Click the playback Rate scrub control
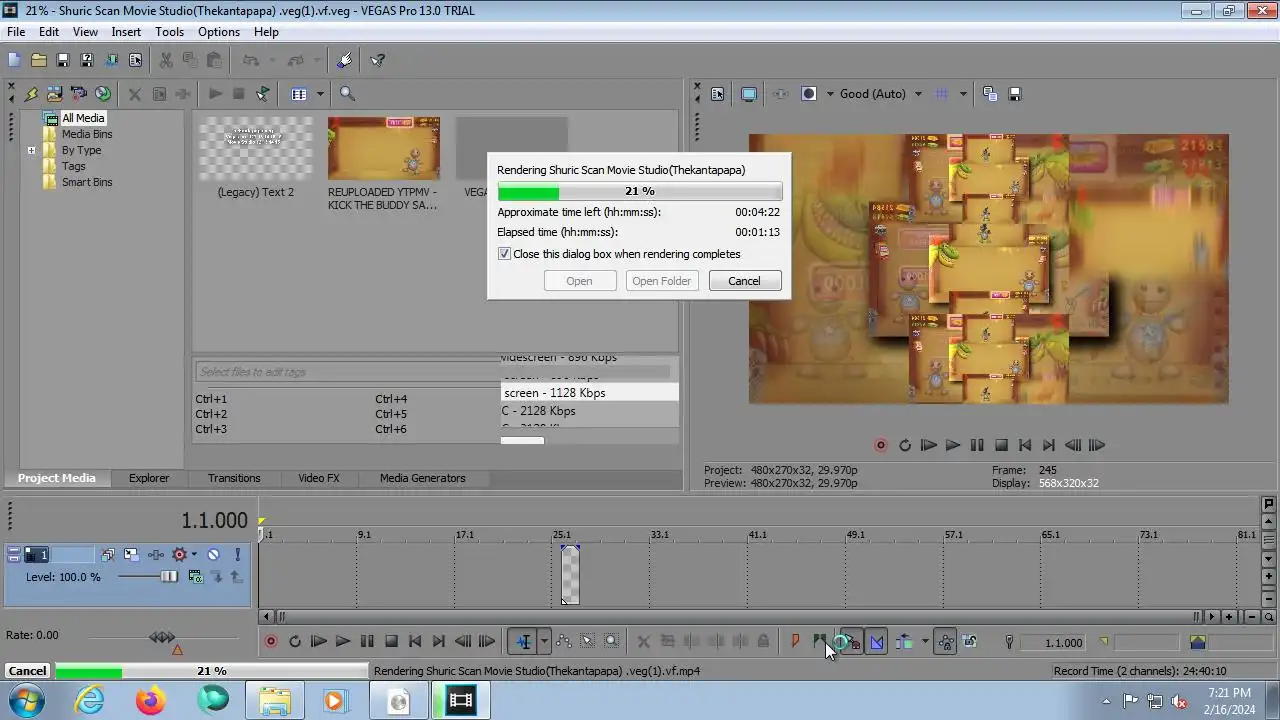1280x720 pixels. tap(162, 637)
